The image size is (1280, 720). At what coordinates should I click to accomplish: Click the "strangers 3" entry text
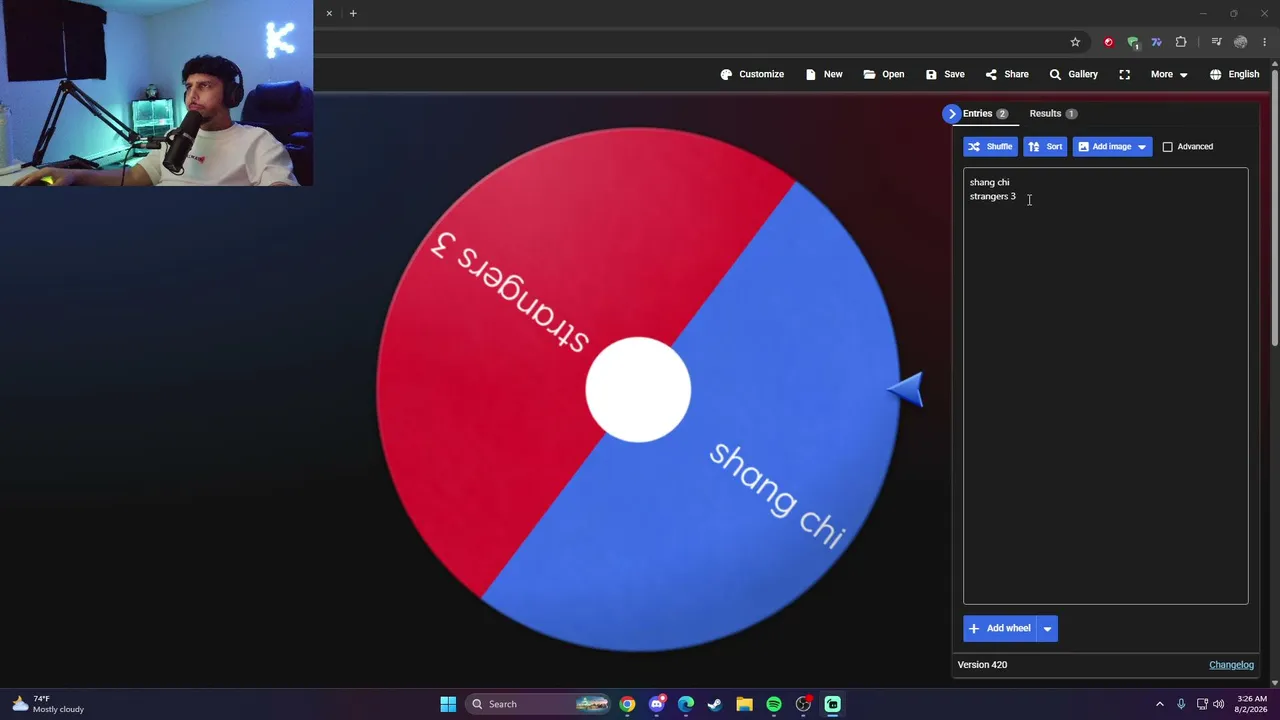(x=992, y=196)
